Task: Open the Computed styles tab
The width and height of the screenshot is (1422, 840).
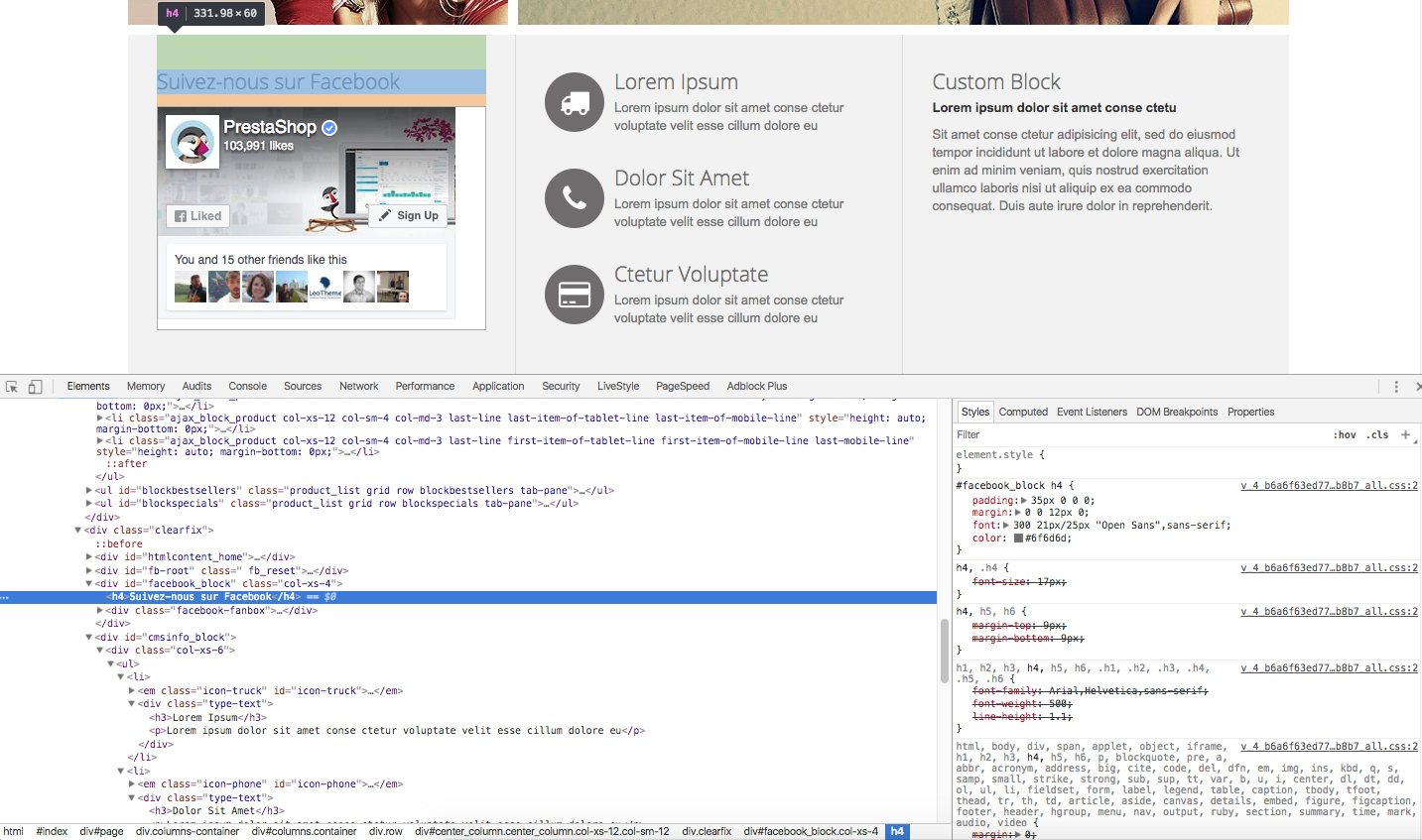Action: pyautogui.click(x=1023, y=413)
